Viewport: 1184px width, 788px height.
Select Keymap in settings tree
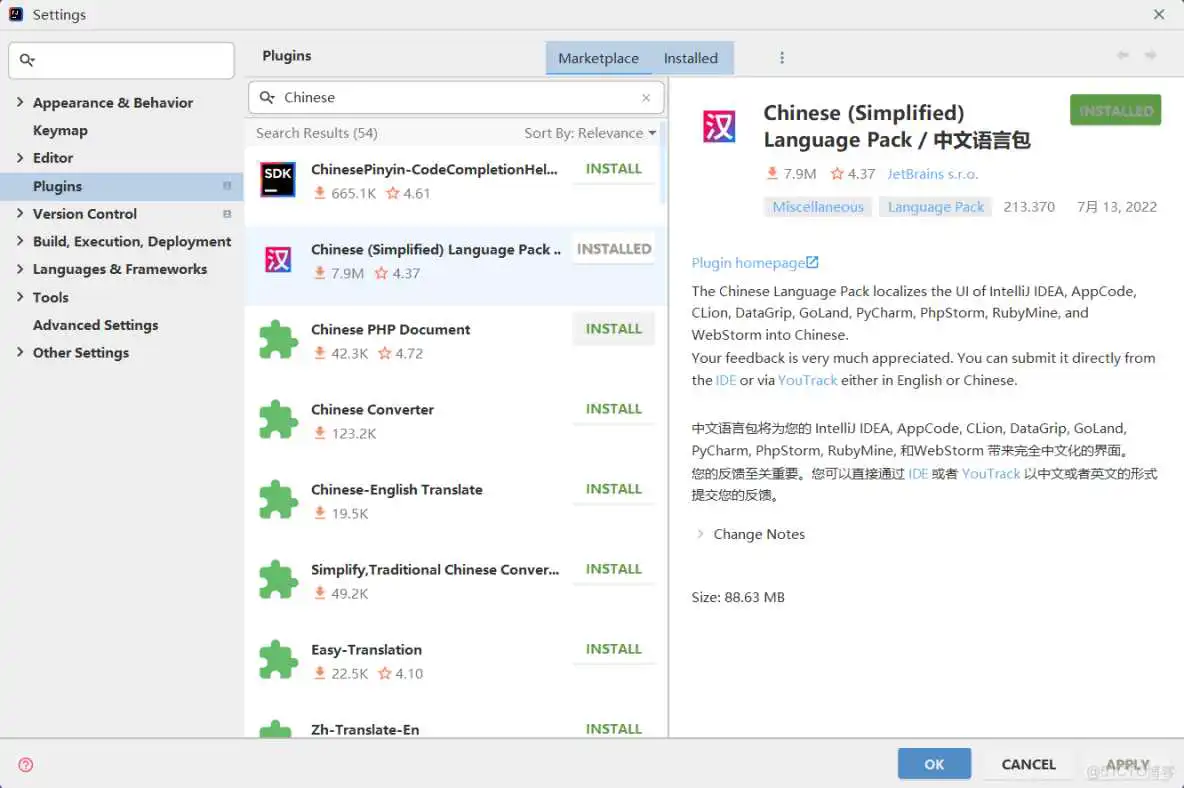coord(60,130)
